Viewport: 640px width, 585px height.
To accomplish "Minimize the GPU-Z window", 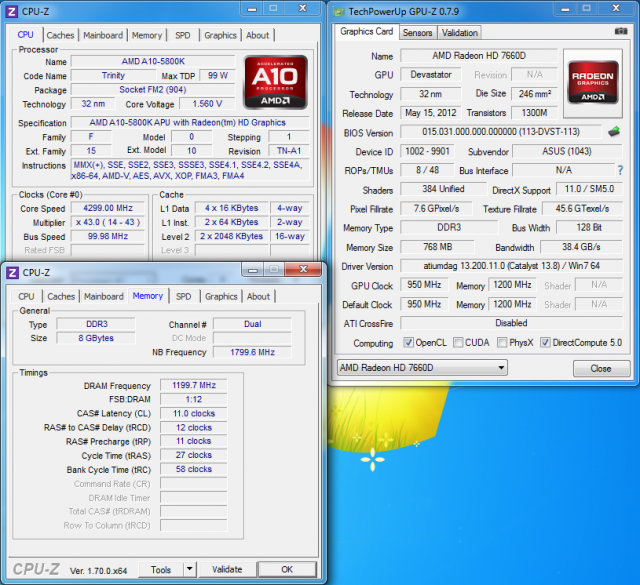I will 565,9.
